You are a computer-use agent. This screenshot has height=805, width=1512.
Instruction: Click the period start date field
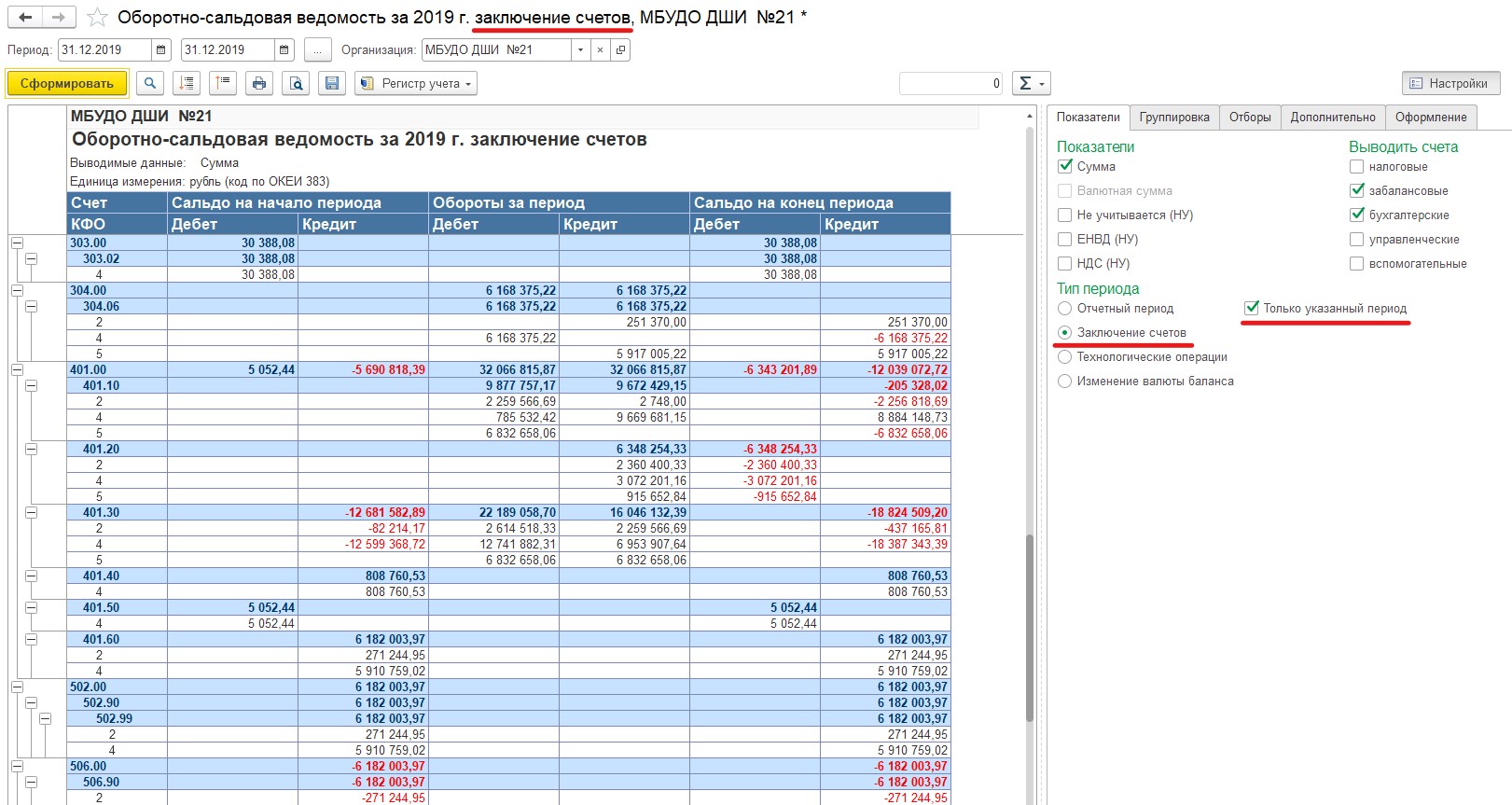coord(104,50)
